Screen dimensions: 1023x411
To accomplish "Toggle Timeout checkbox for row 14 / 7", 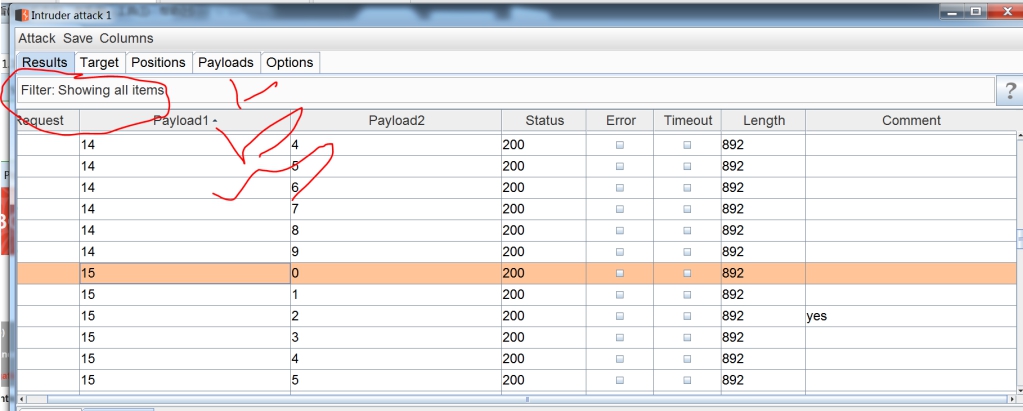I will click(x=687, y=209).
